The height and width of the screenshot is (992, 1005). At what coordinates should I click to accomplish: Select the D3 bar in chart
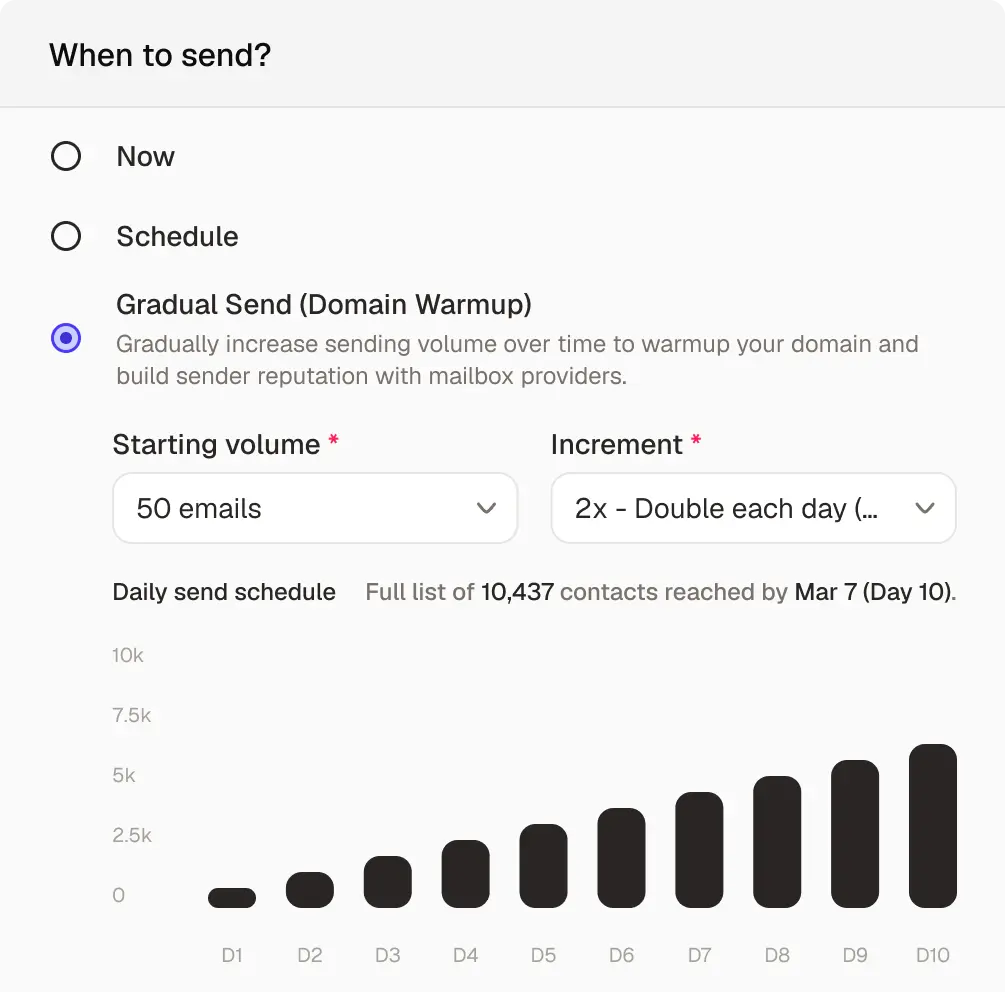point(388,882)
